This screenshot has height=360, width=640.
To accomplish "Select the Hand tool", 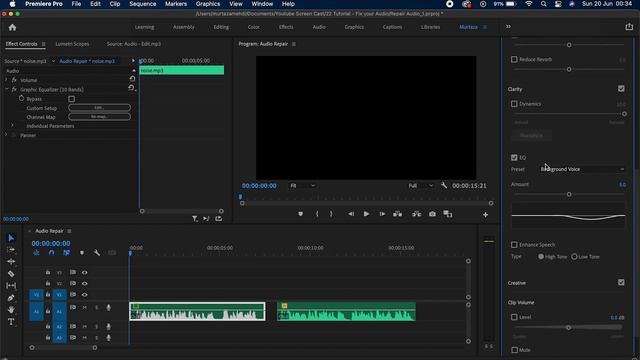I will (11, 310).
